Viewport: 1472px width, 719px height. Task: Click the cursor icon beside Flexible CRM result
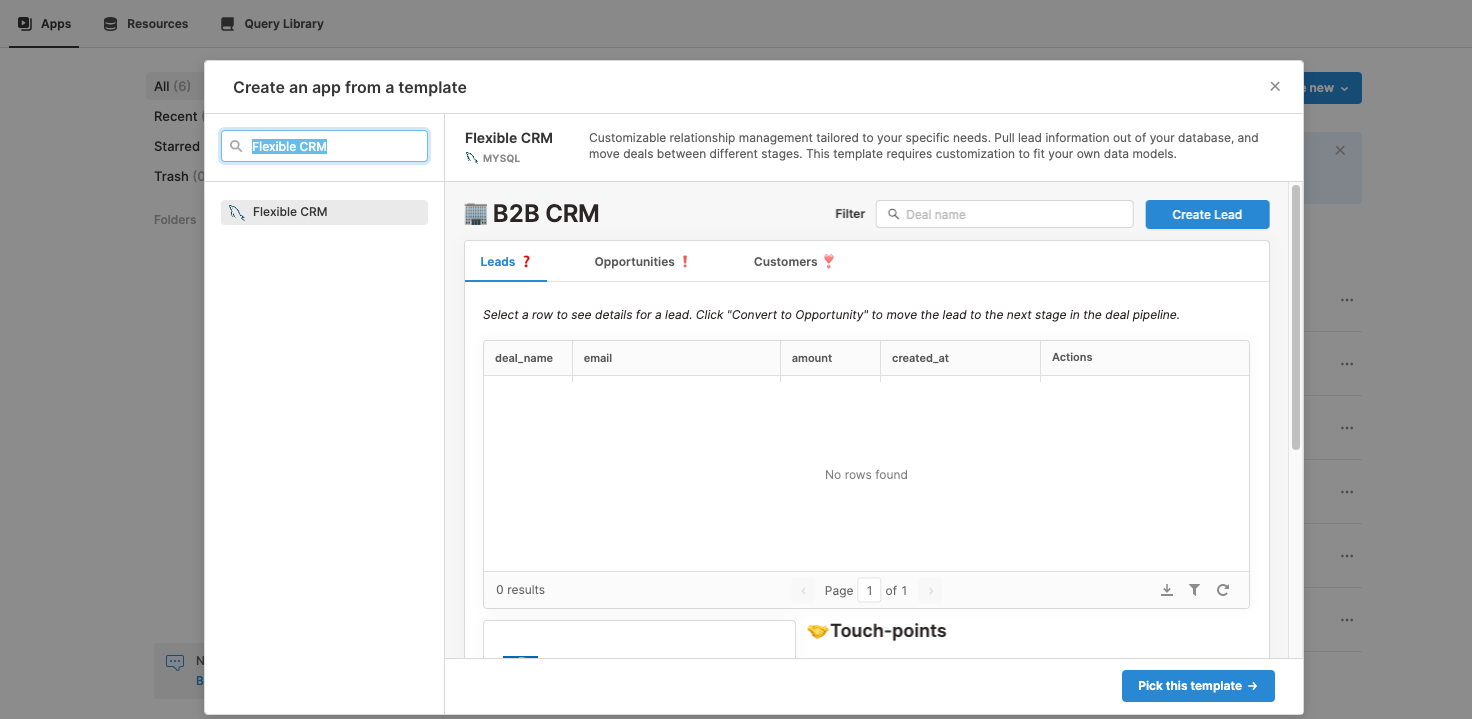pyautogui.click(x=239, y=211)
